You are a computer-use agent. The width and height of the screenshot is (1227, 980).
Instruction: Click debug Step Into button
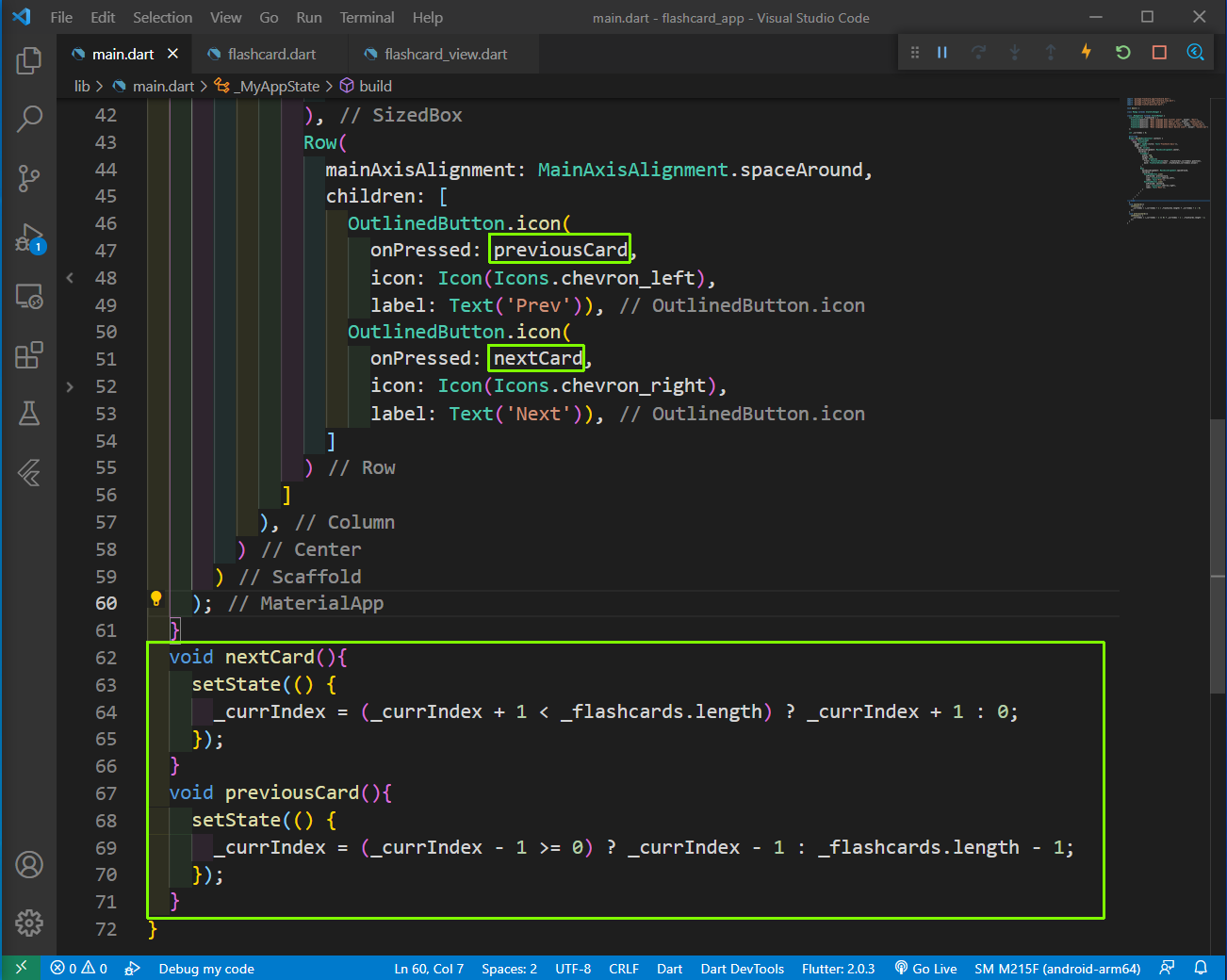pos(1014,53)
